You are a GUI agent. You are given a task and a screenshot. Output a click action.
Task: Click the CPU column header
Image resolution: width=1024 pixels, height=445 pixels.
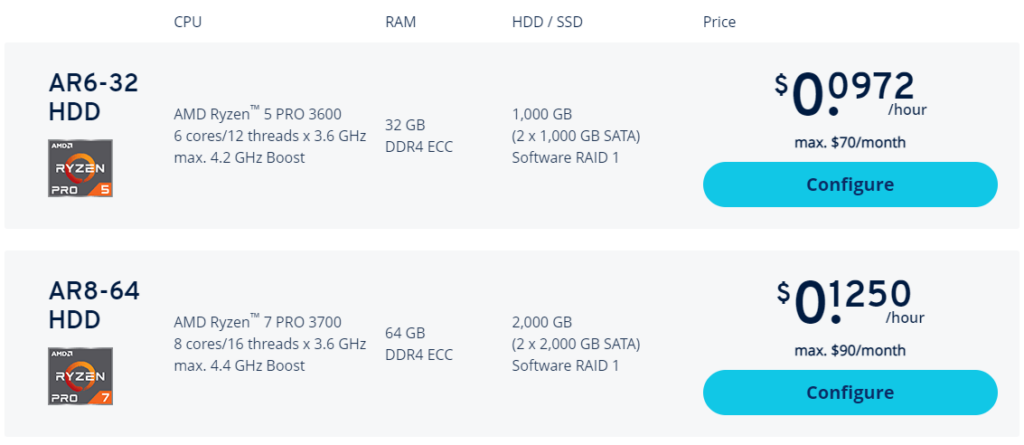point(187,22)
